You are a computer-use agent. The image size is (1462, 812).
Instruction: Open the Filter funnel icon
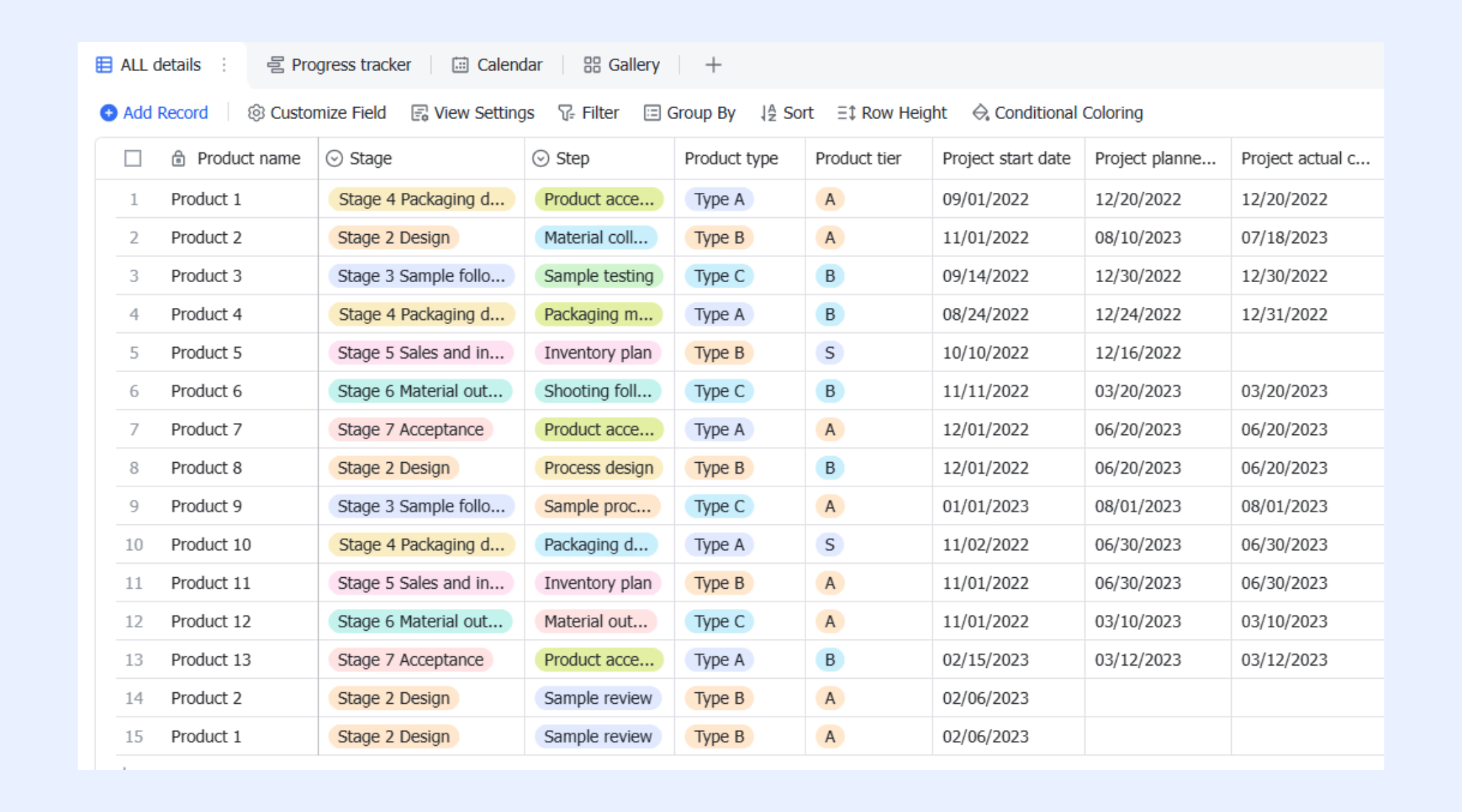566,113
